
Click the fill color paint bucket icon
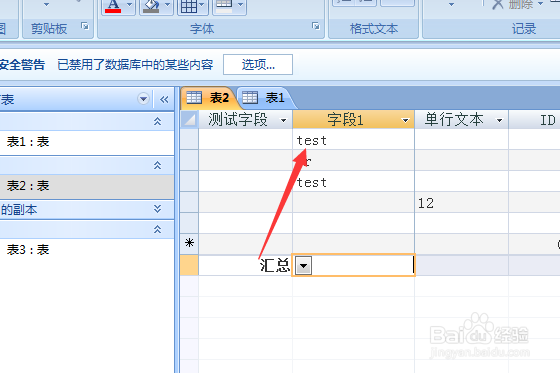click(151, 6)
